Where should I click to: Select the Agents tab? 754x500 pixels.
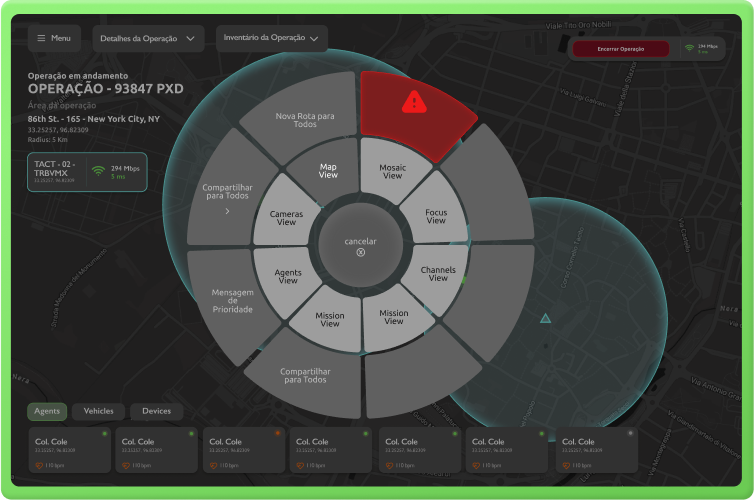click(x=47, y=411)
